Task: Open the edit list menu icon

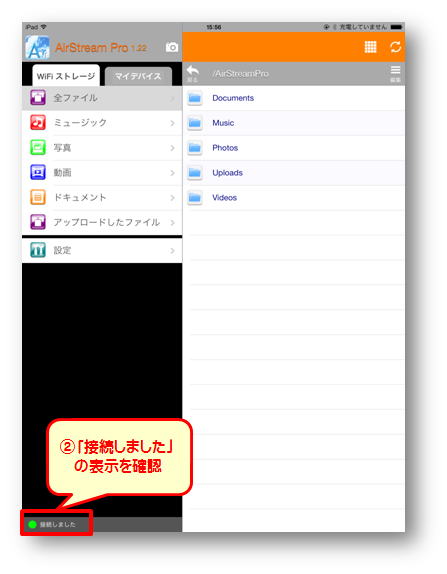Action: tap(395, 74)
